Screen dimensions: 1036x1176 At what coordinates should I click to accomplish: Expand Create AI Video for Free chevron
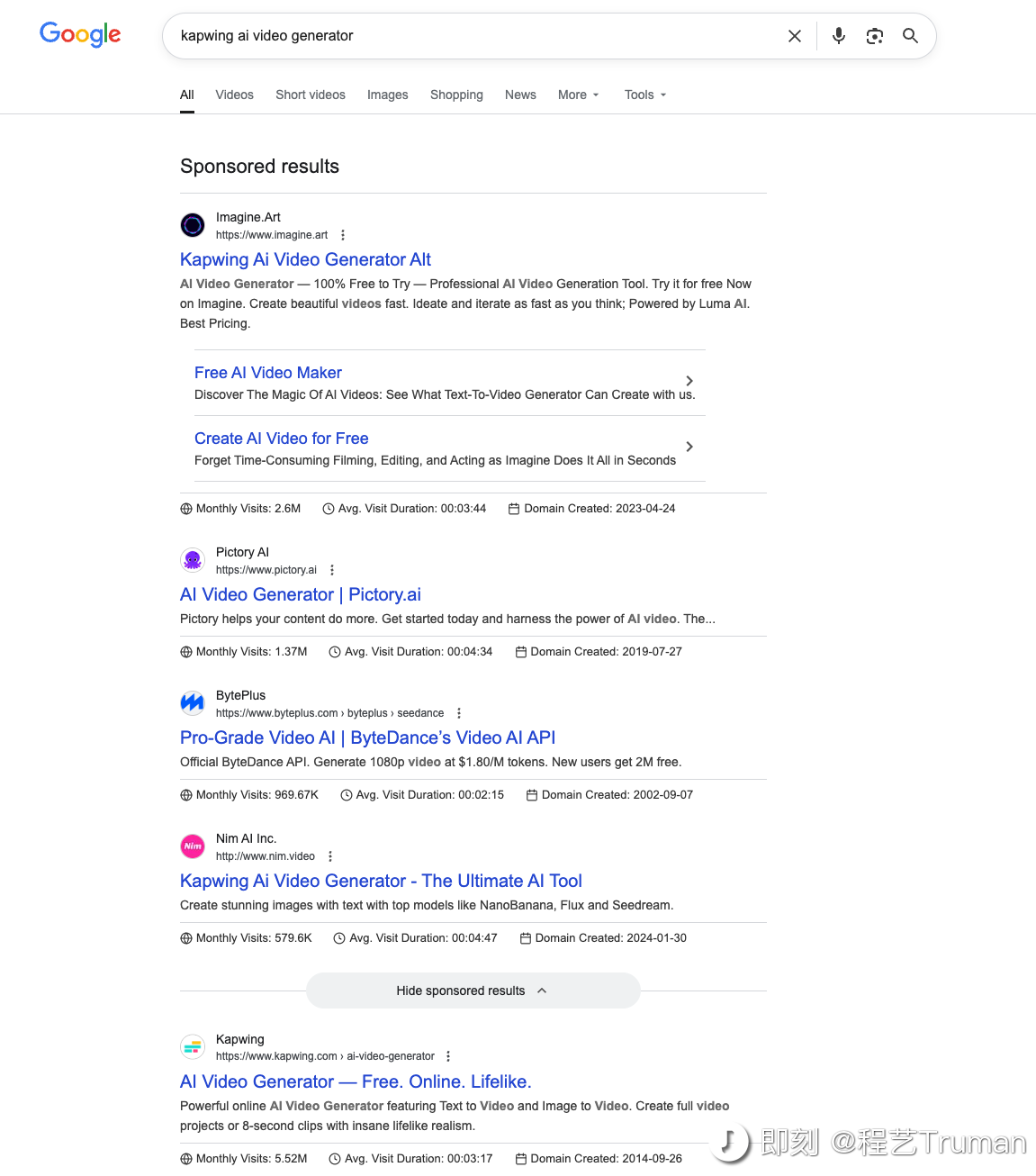(689, 447)
